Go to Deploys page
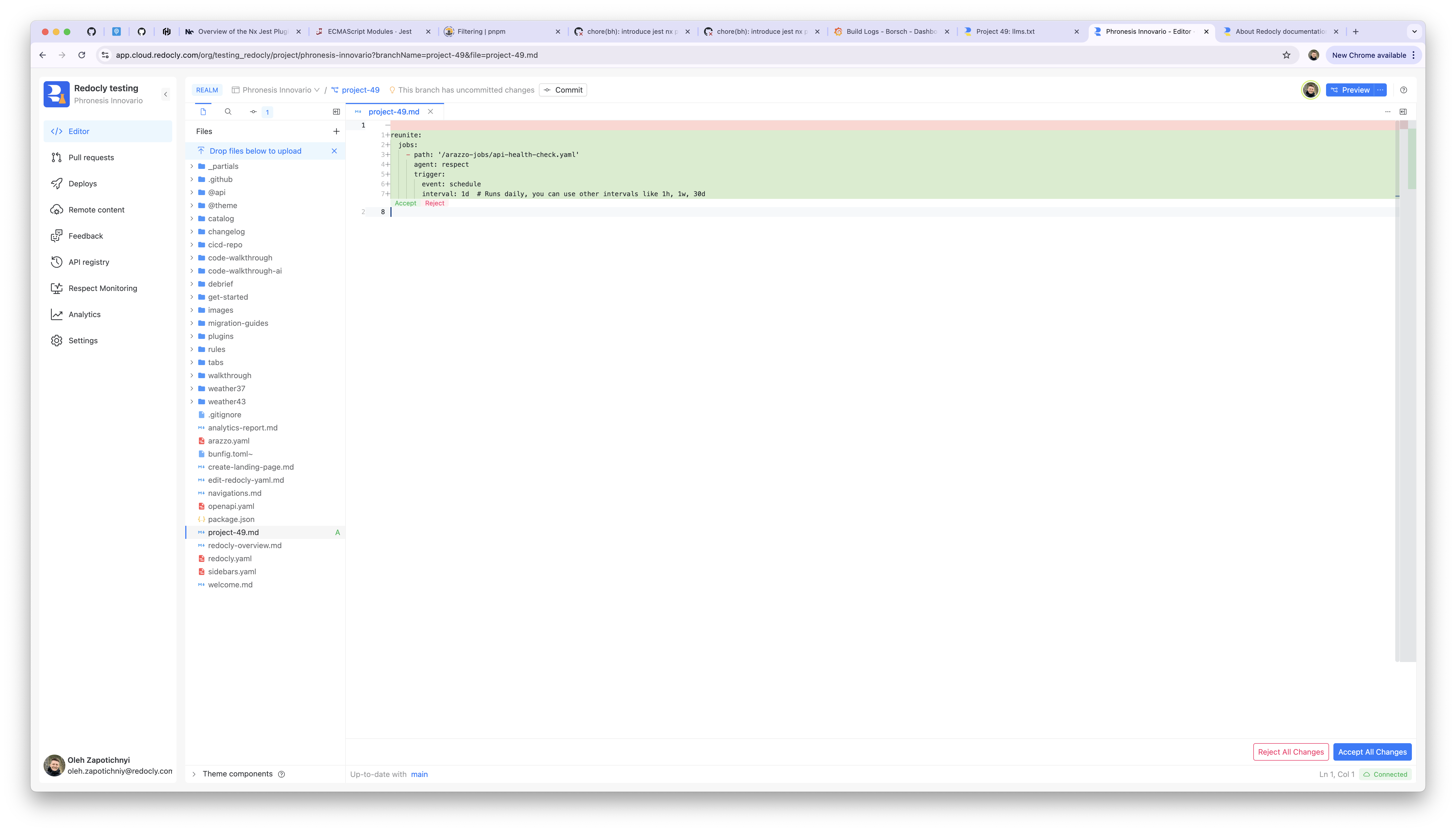Viewport: 1456px width, 832px height. [107, 183]
